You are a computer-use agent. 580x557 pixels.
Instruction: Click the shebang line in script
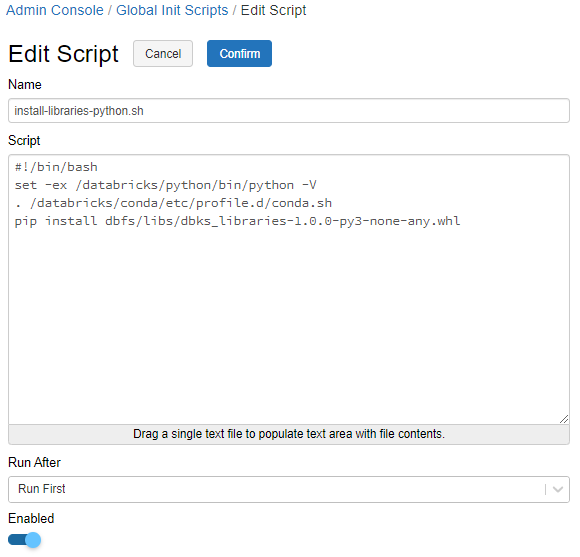click(56, 167)
